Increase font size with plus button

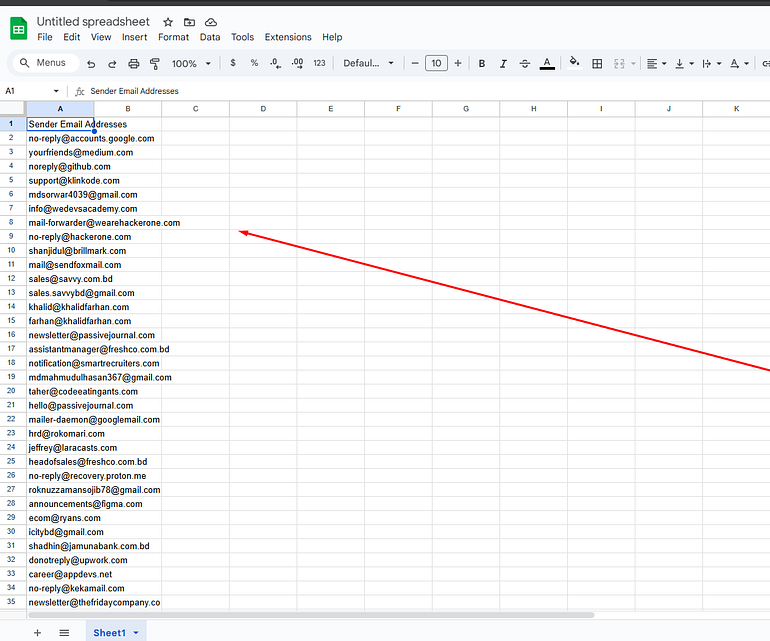click(458, 63)
